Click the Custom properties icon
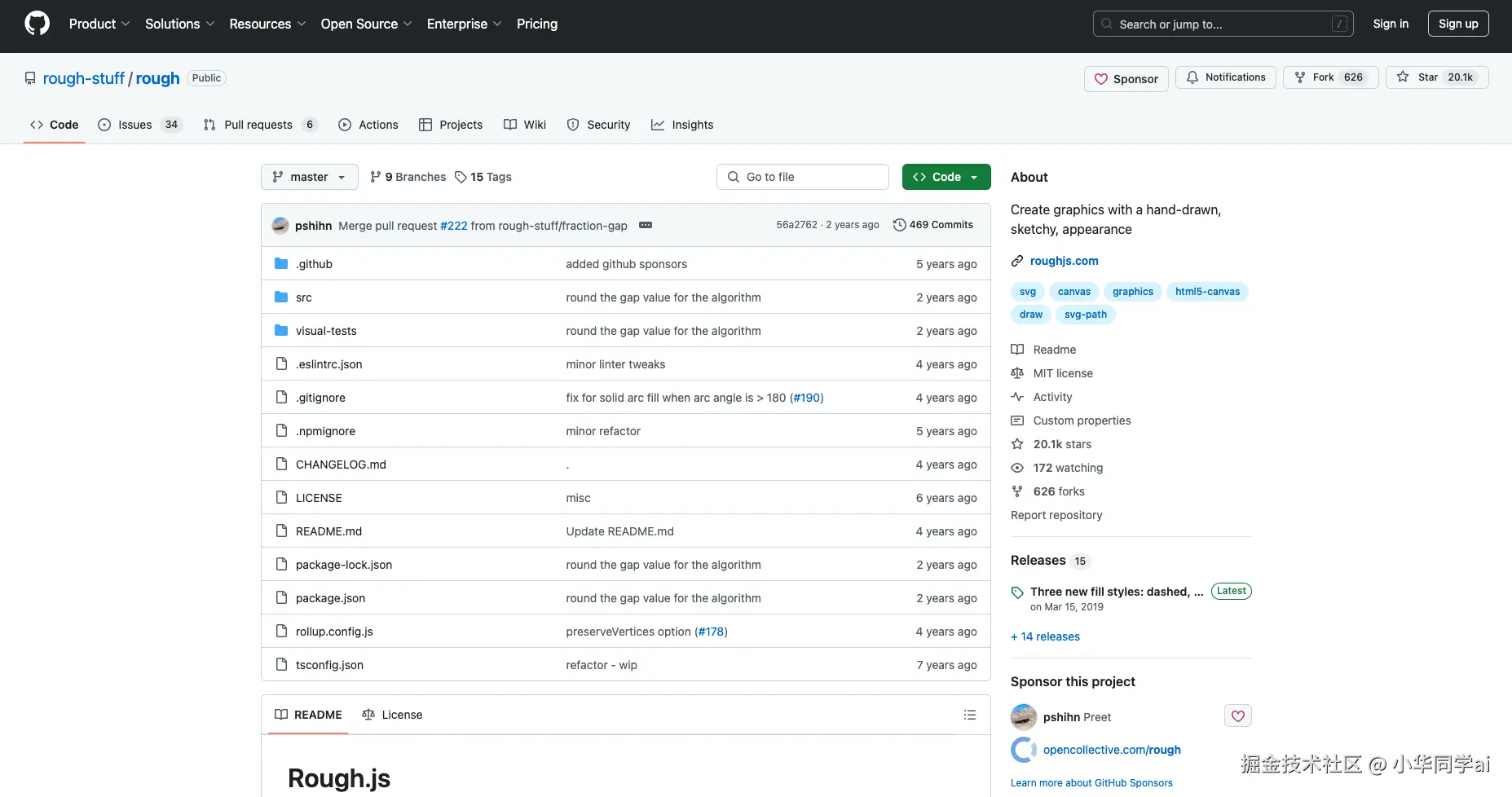Screen dimensions: 1512x797 1017,421
